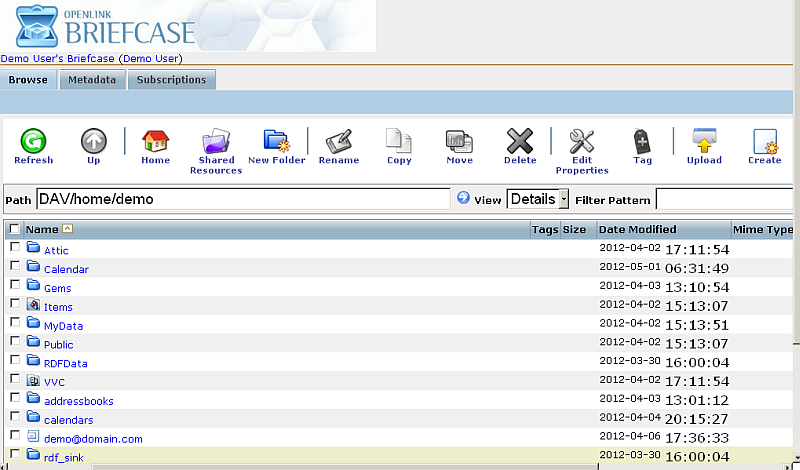
Task: Click the Upload toolbar icon
Action: click(x=704, y=142)
